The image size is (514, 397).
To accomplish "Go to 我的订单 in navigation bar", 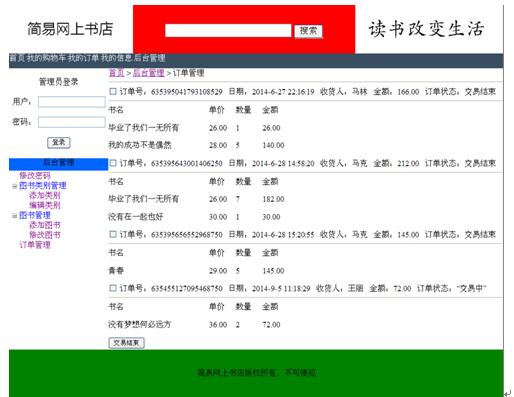I will (84, 58).
